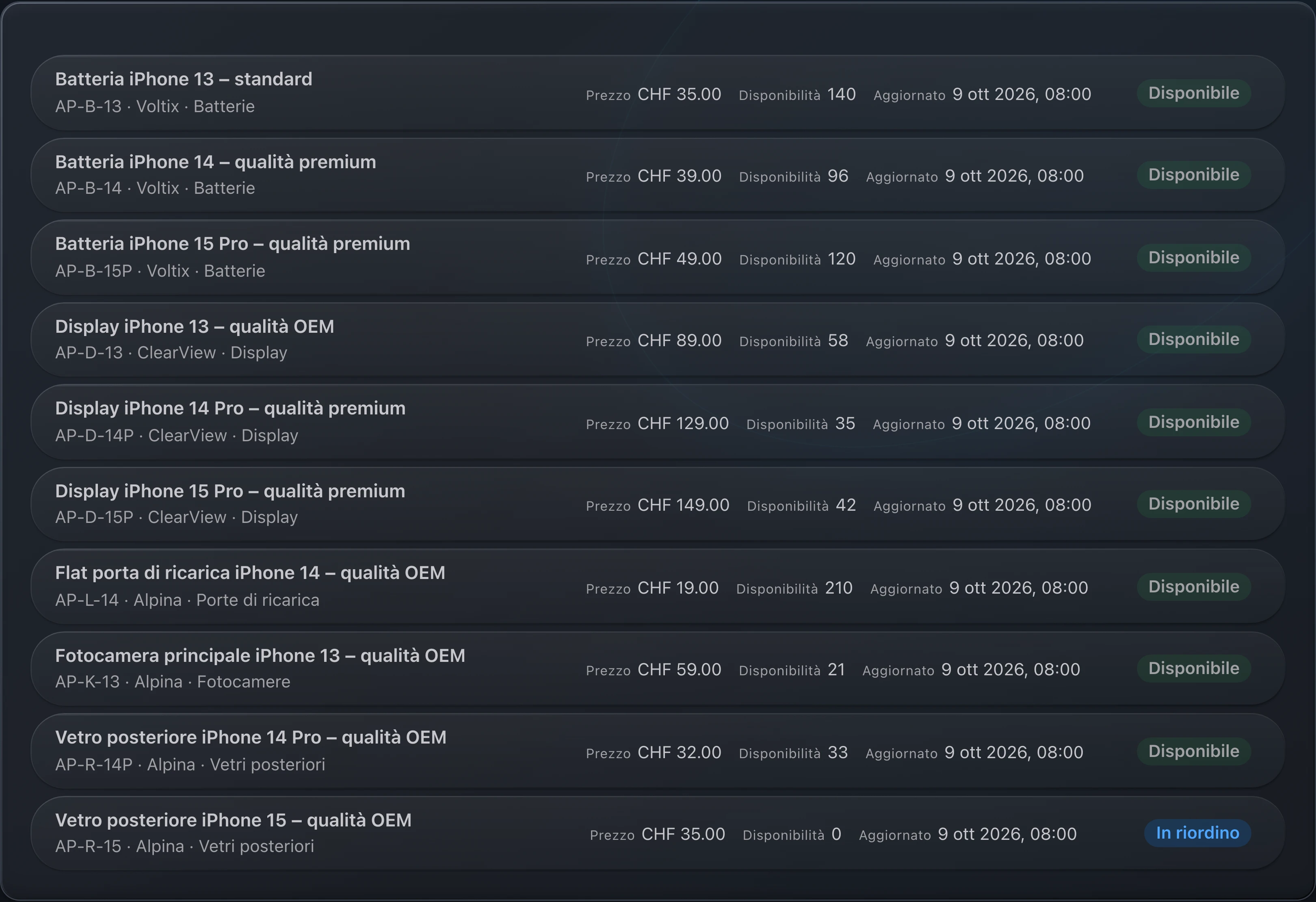Click SKU line AP-R-15 · Alpina · Vetri posteriori
Image resolution: width=1316 pixels, height=902 pixels.
(x=184, y=846)
